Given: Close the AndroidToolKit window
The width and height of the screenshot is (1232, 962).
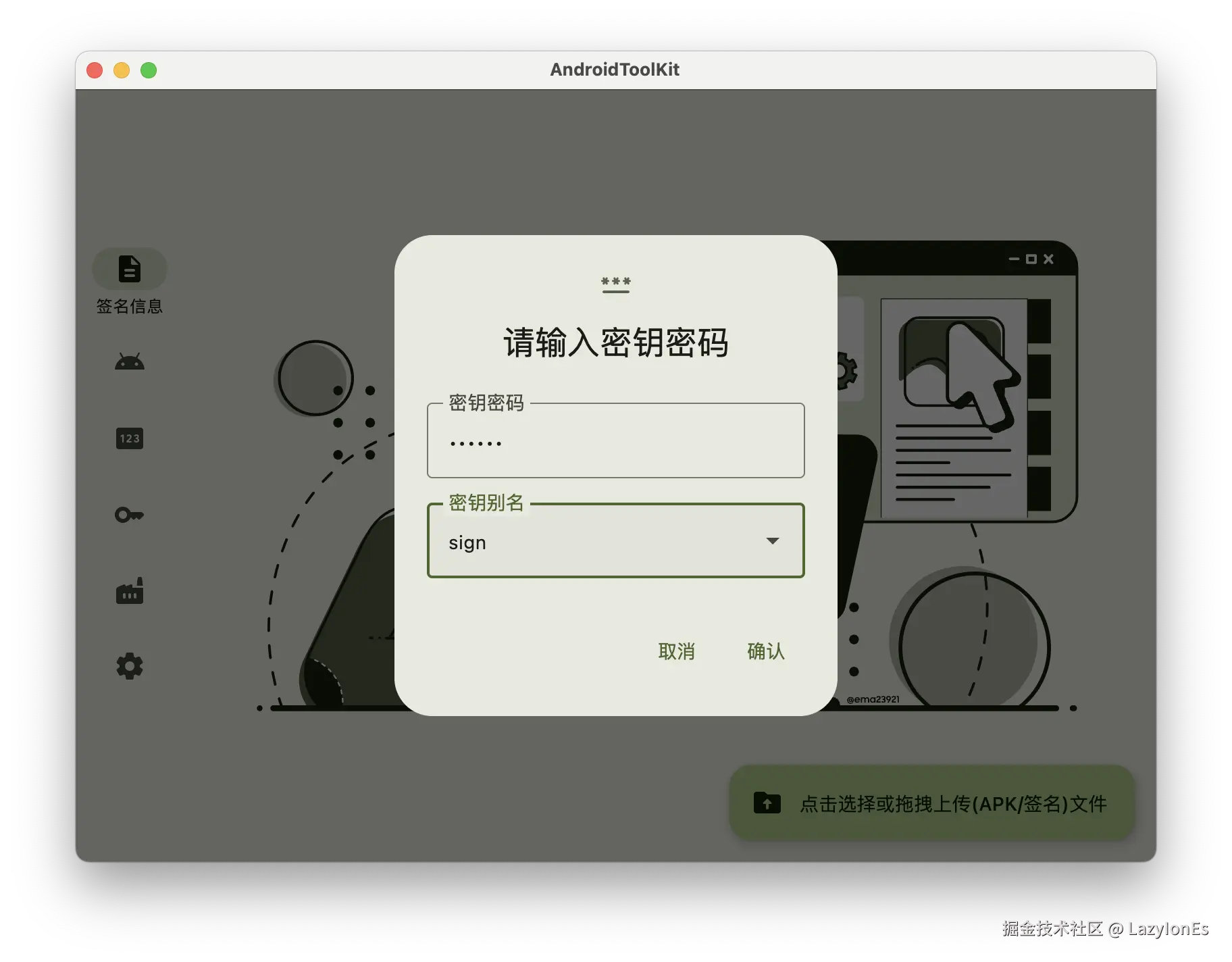Looking at the screenshot, I should (x=95, y=70).
